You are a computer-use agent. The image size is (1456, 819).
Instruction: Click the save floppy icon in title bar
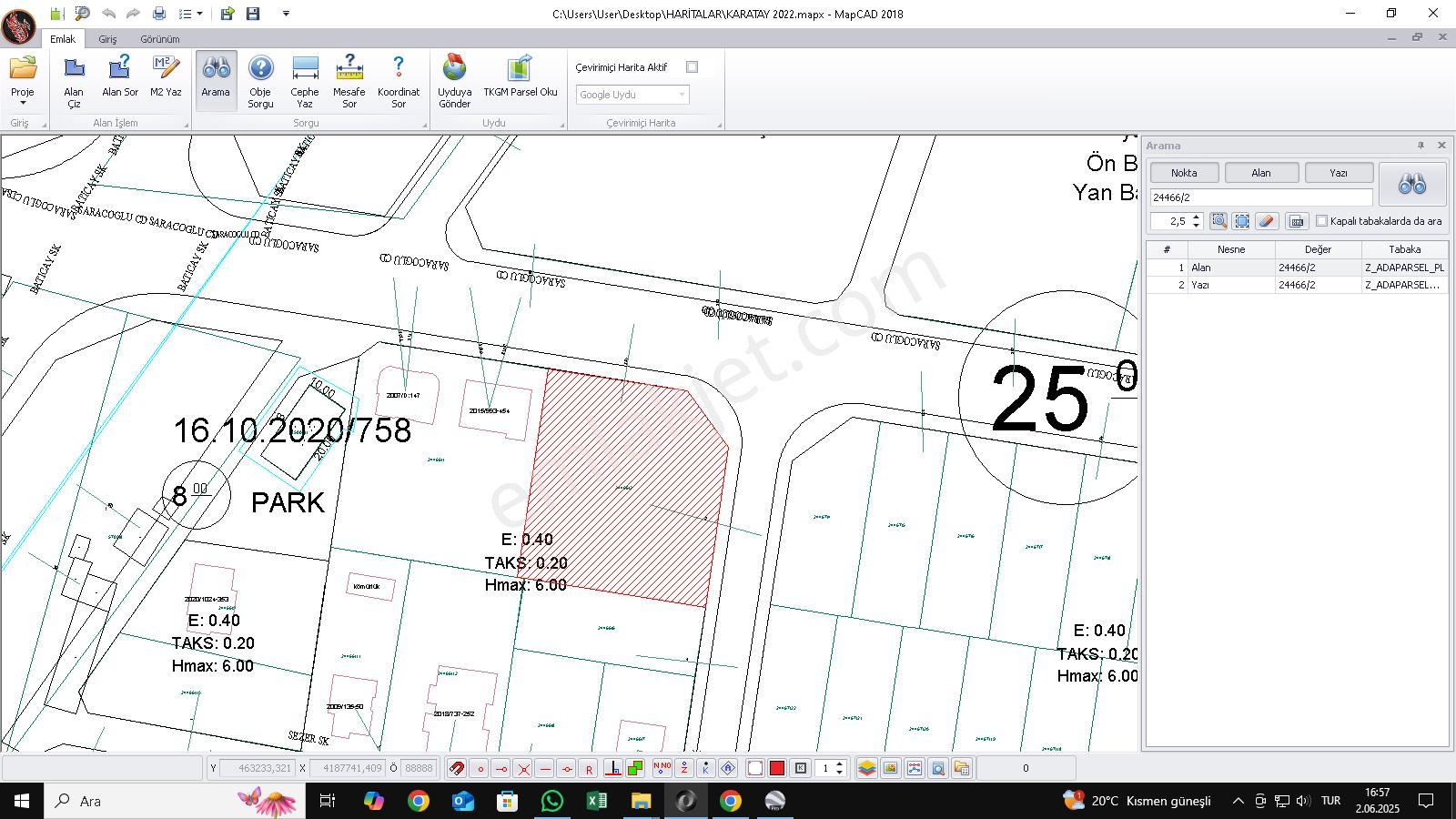[253, 14]
